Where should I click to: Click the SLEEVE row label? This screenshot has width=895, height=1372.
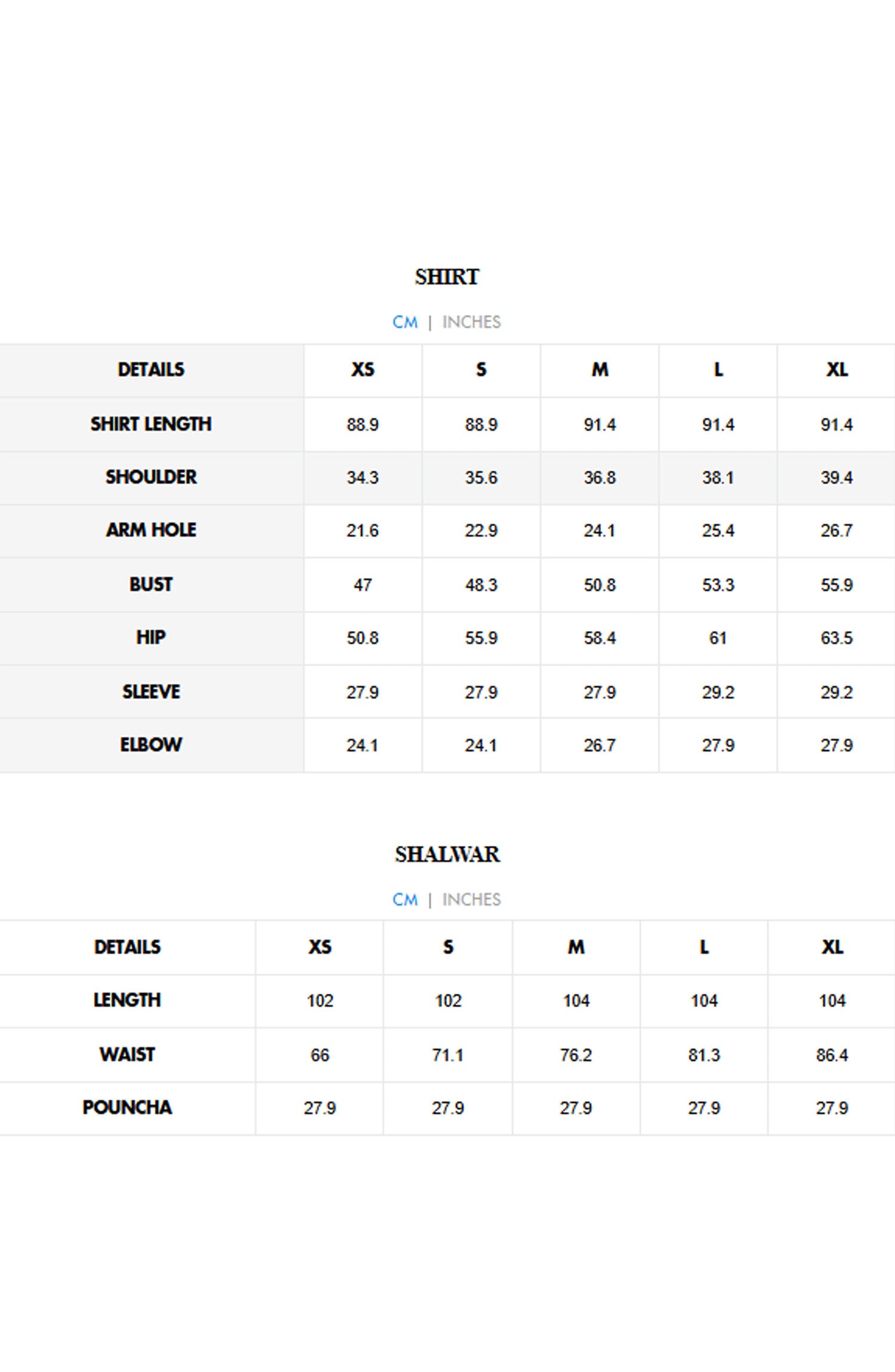click(151, 692)
